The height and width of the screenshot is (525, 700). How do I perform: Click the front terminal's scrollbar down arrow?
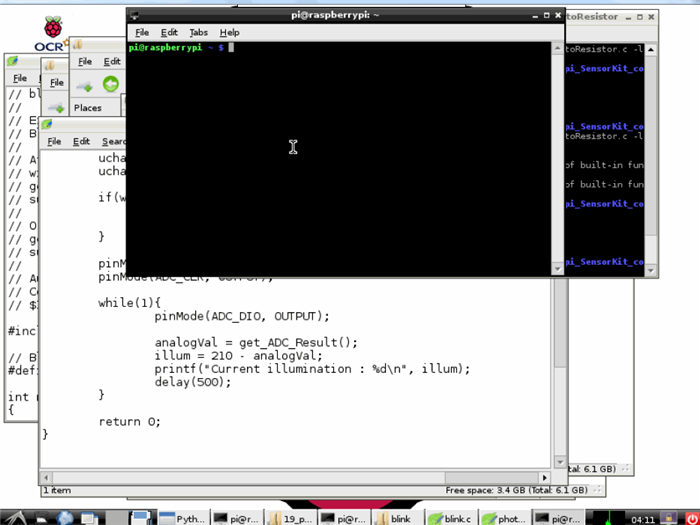tap(557, 269)
